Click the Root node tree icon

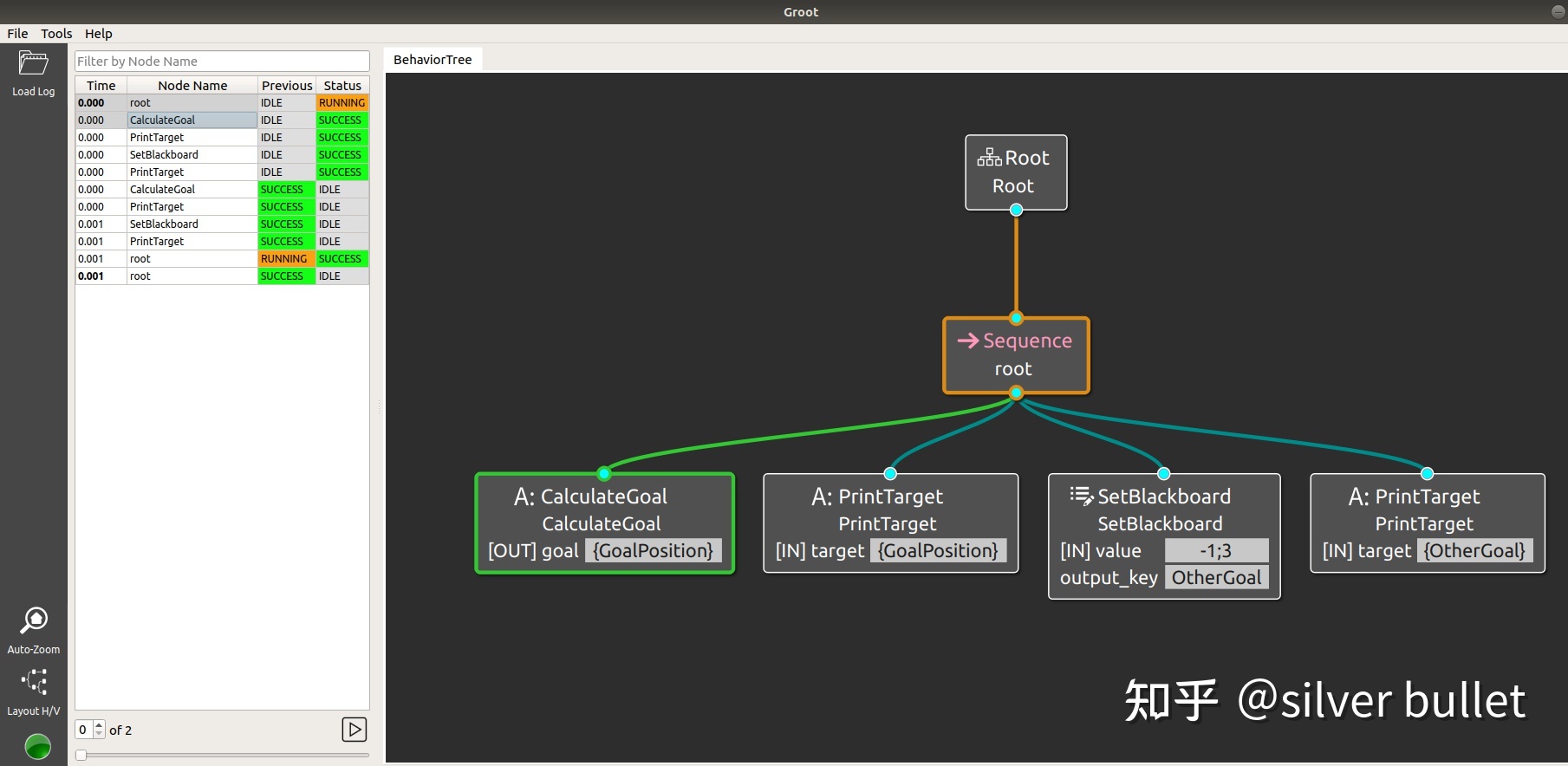click(x=989, y=158)
